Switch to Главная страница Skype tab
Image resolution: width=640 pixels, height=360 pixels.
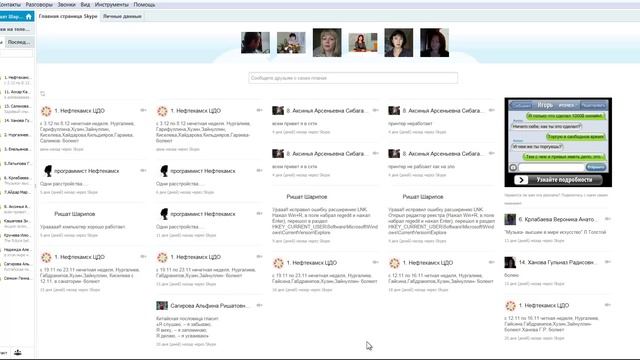point(68,16)
